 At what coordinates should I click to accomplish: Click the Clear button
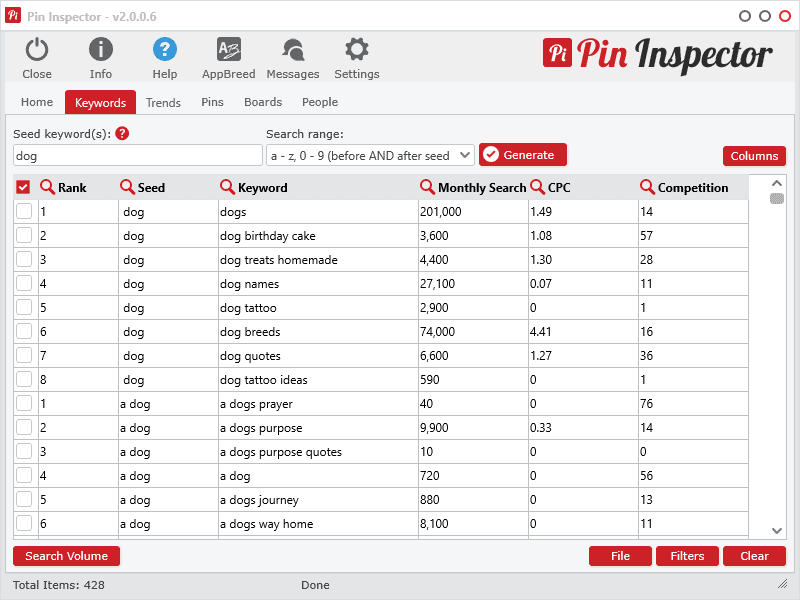click(x=754, y=556)
